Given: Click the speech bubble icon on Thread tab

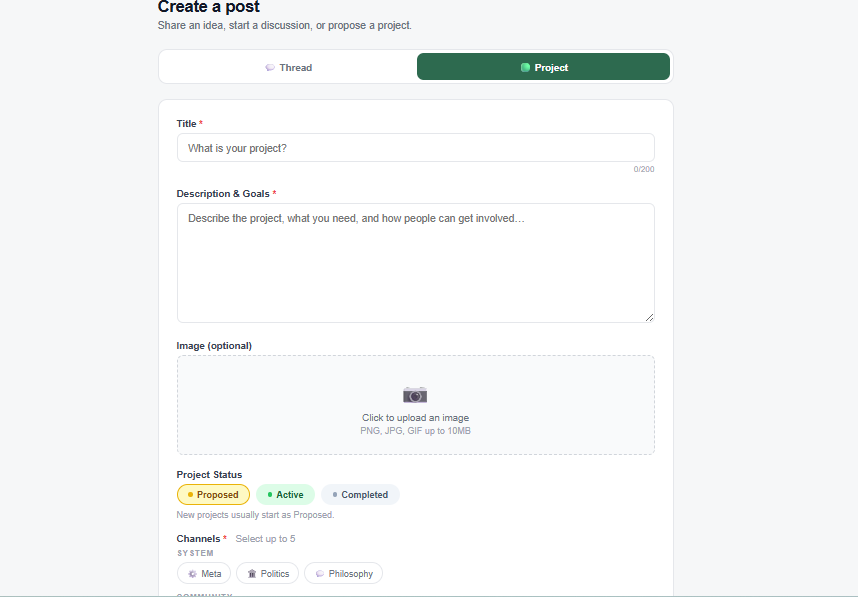Looking at the screenshot, I should click(x=270, y=68).
